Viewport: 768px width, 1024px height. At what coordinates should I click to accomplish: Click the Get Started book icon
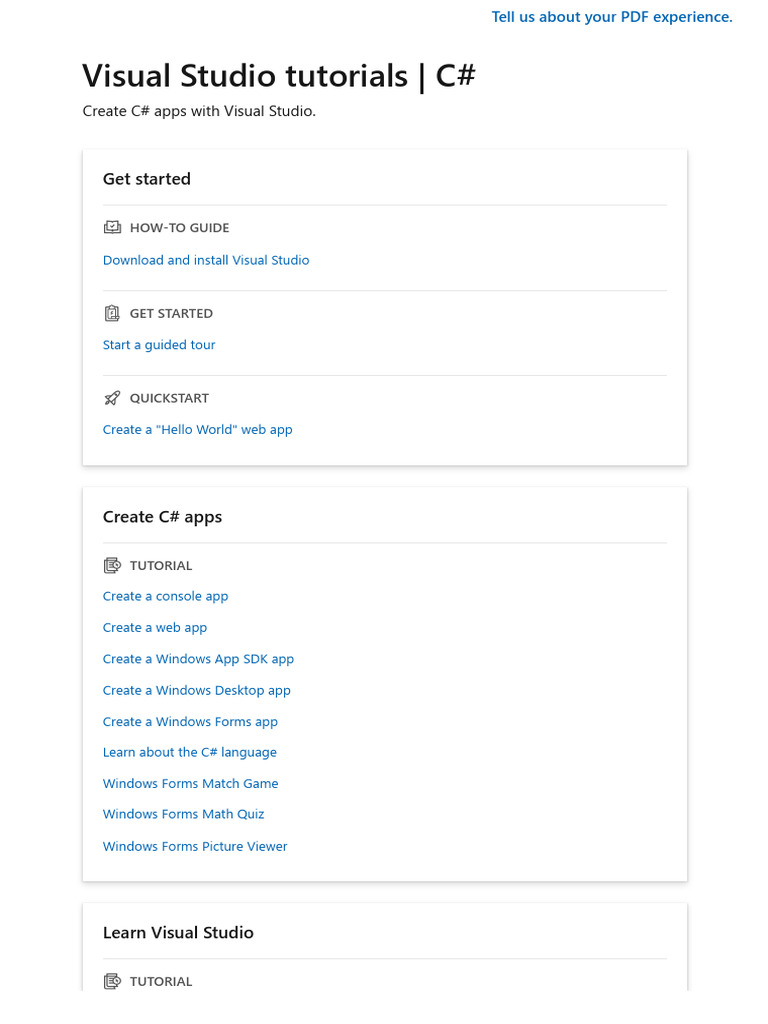112,313
